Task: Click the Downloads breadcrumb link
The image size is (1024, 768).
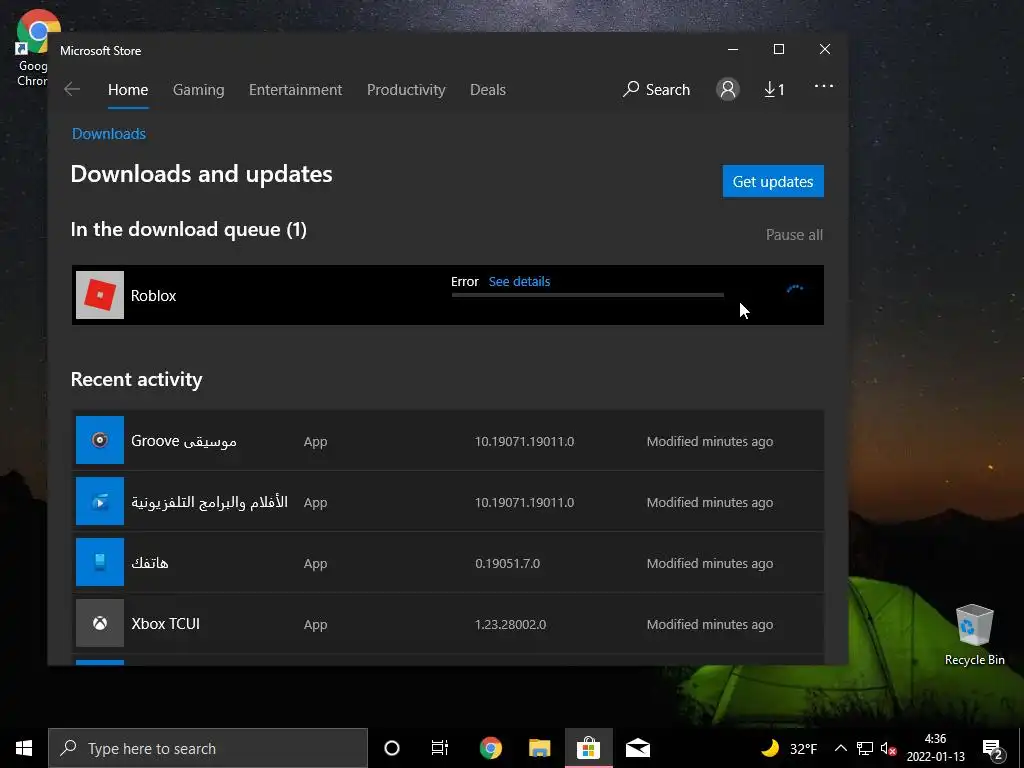Action: tap(108, 133)
